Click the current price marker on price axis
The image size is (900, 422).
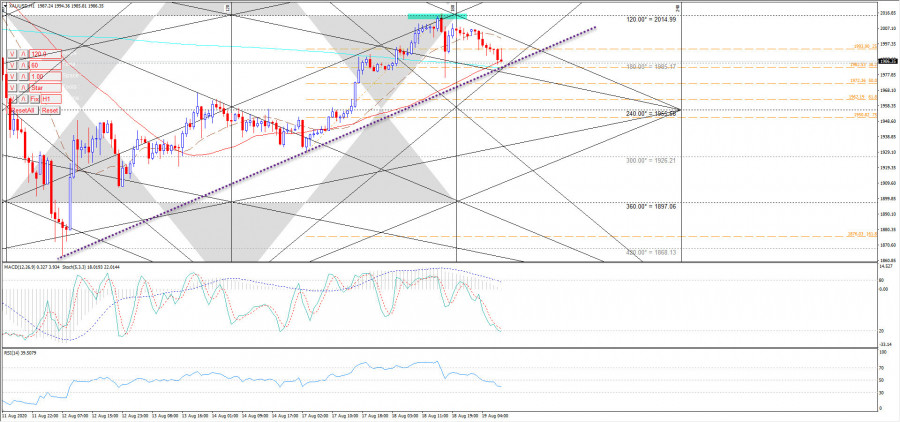tap(886, 61)
